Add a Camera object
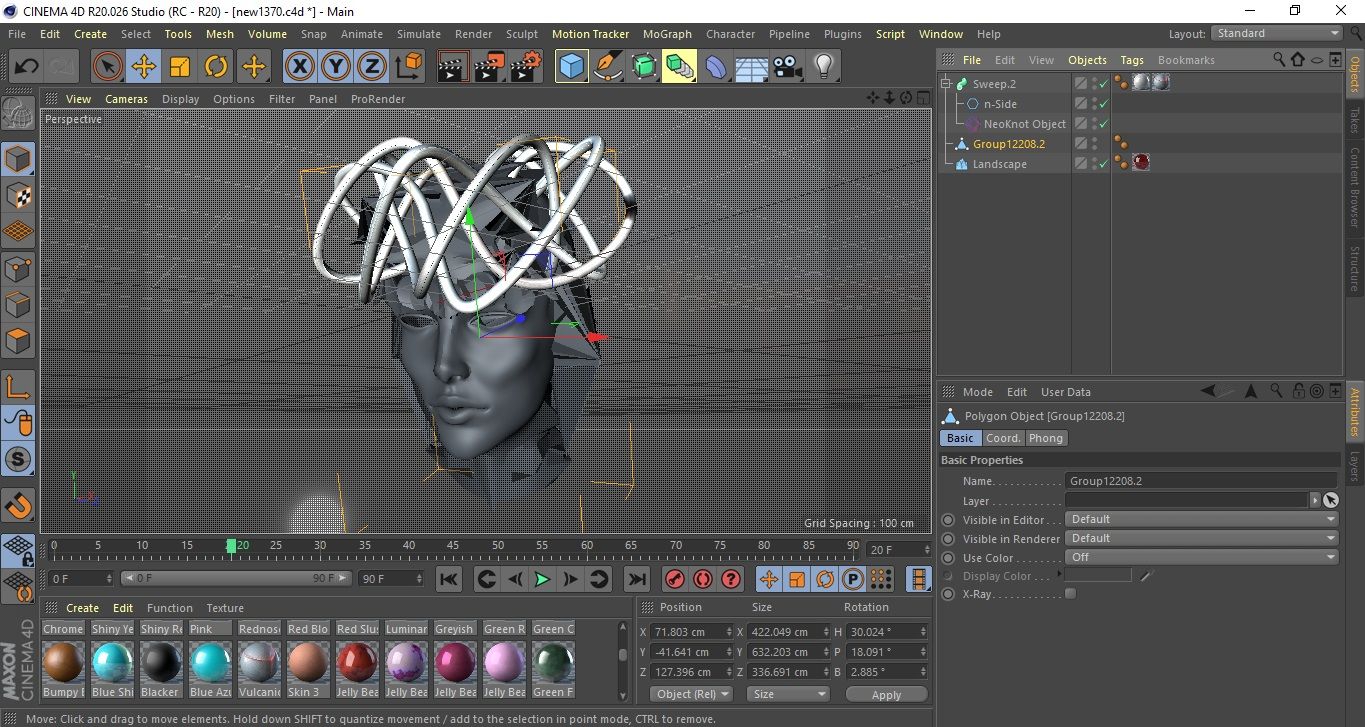Image resolution: width=1365 pixels, height=727 pixels. (x=788, y=67)
